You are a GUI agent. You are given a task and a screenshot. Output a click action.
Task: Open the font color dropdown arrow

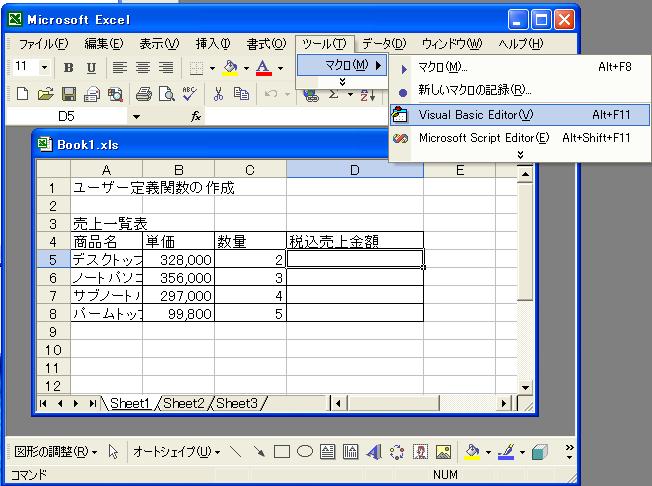(x=280, y=68)
